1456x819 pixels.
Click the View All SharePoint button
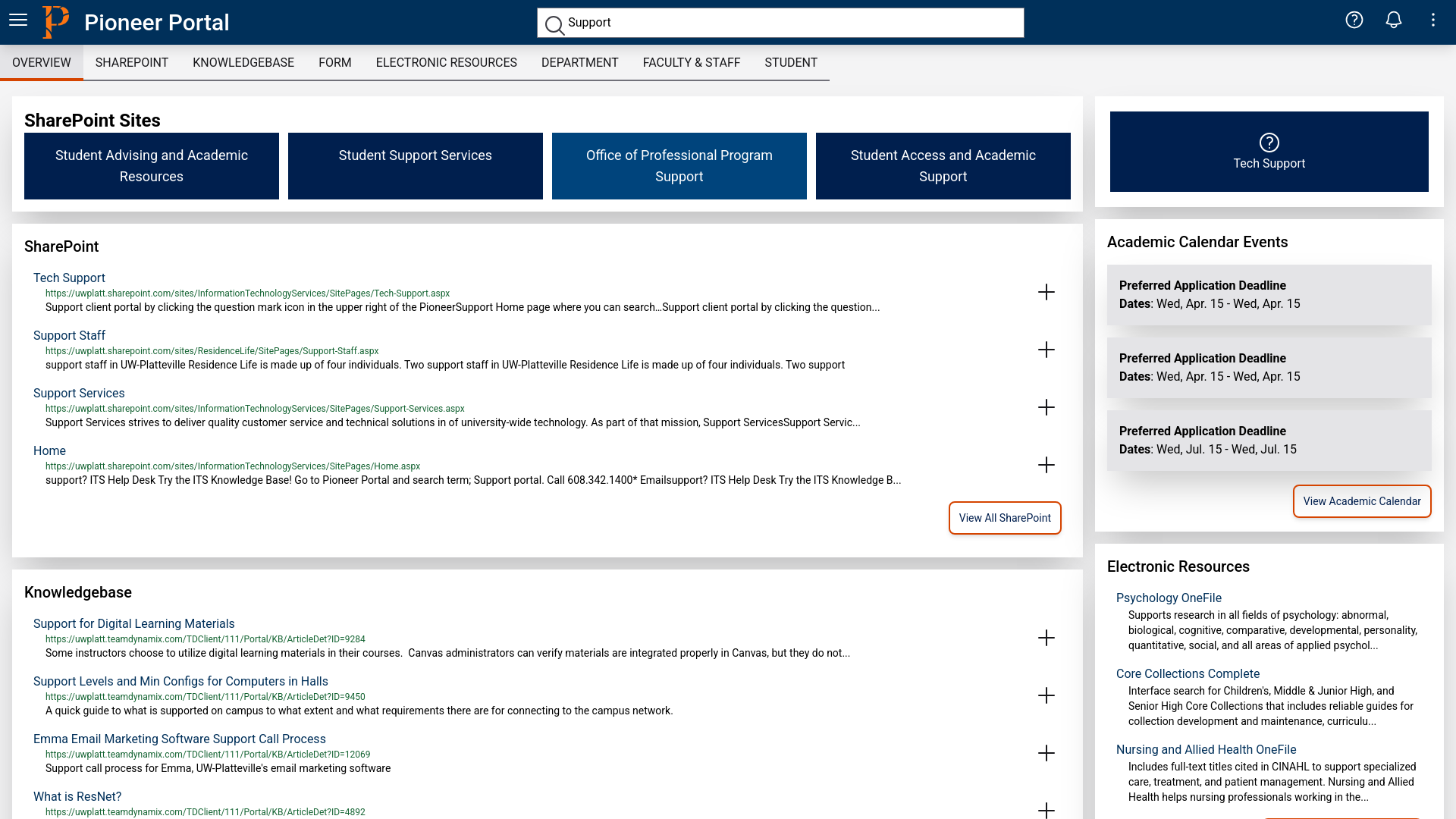1005,517
